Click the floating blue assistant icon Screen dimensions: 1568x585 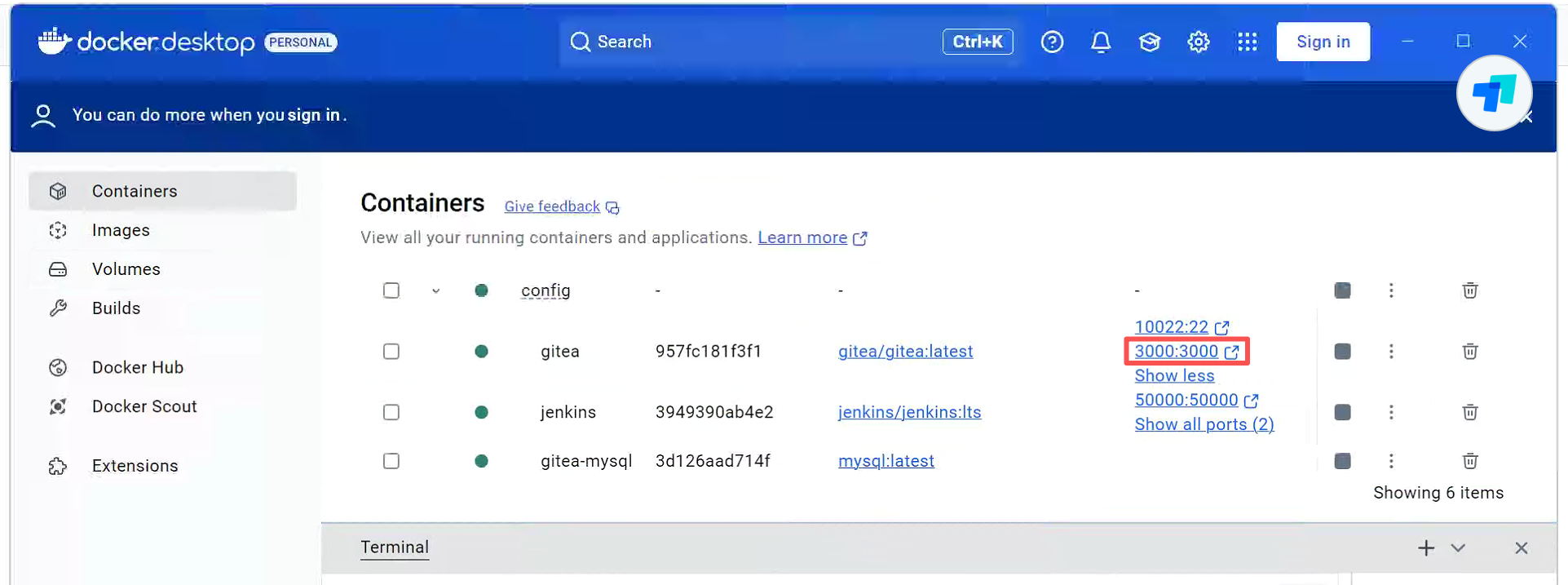[1494, 93]
